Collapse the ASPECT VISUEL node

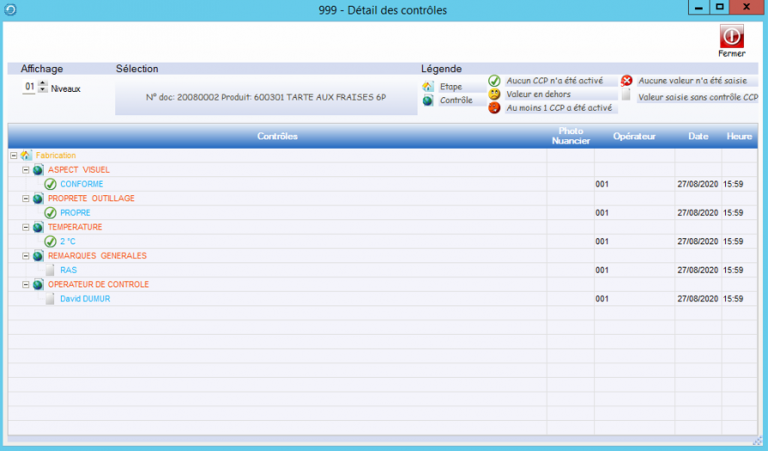click(26, 170)
